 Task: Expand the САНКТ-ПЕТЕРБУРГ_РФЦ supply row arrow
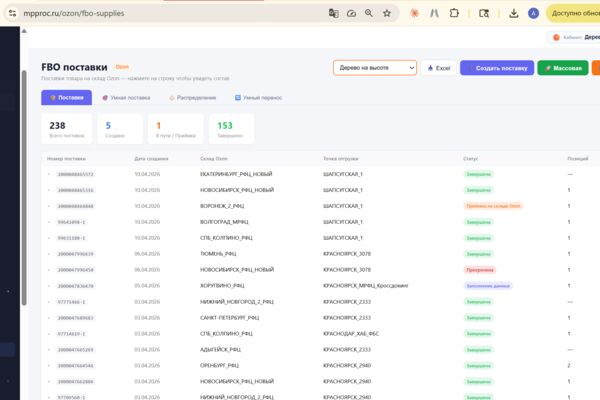[49, 318]
